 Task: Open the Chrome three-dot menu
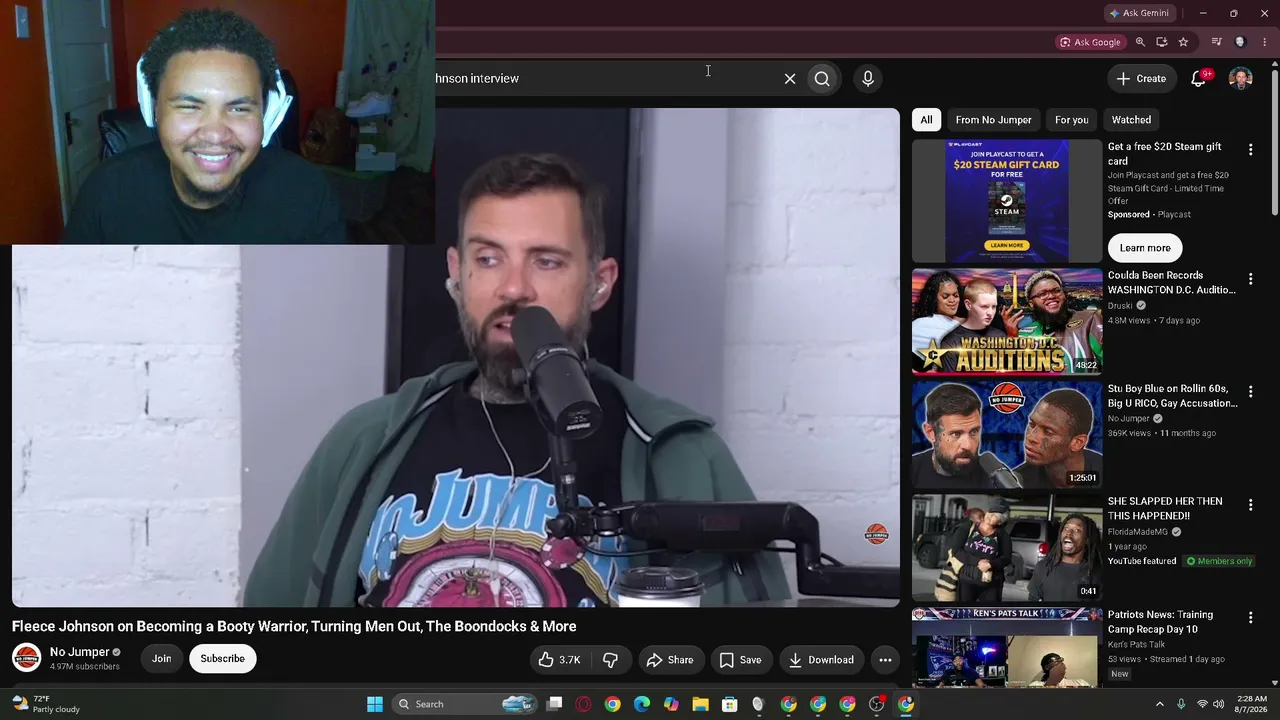(1264, 42)
